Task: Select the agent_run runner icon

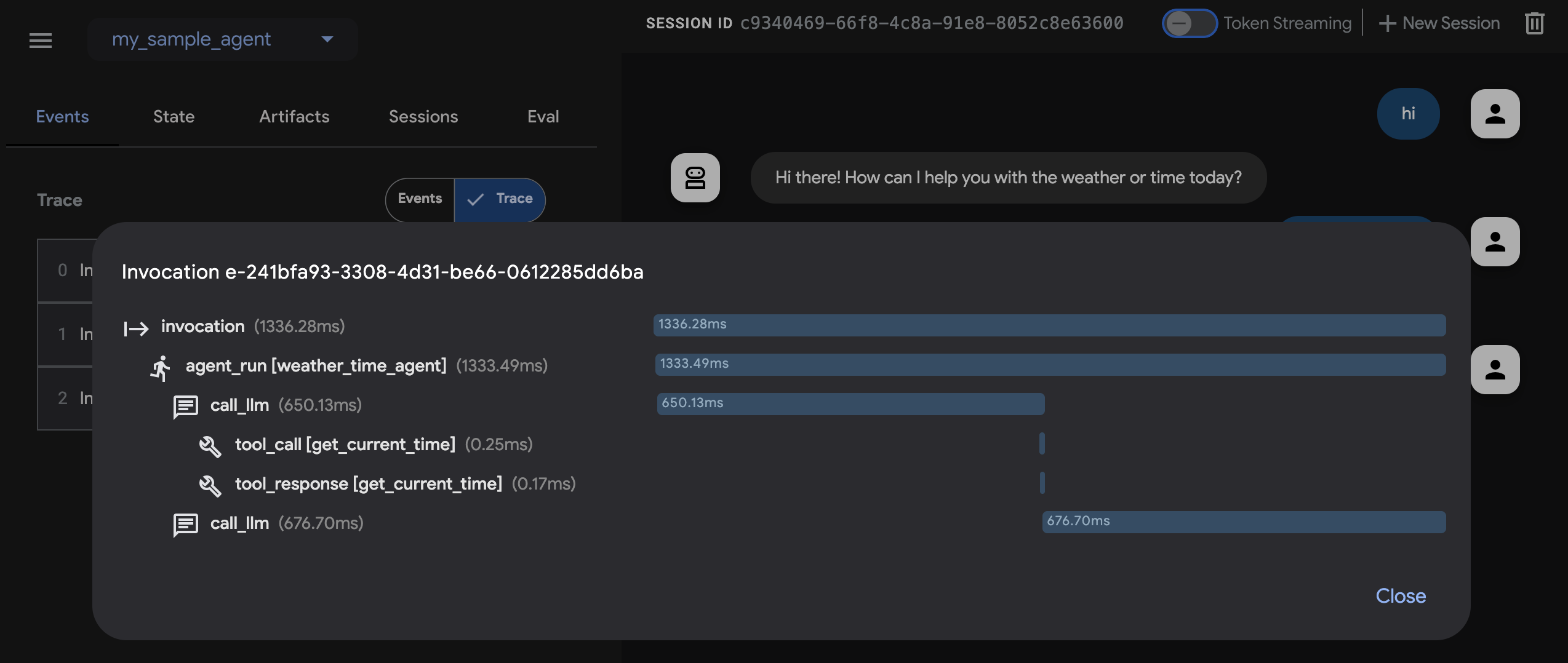Action: pyautogui.click(x=160, y=366)
